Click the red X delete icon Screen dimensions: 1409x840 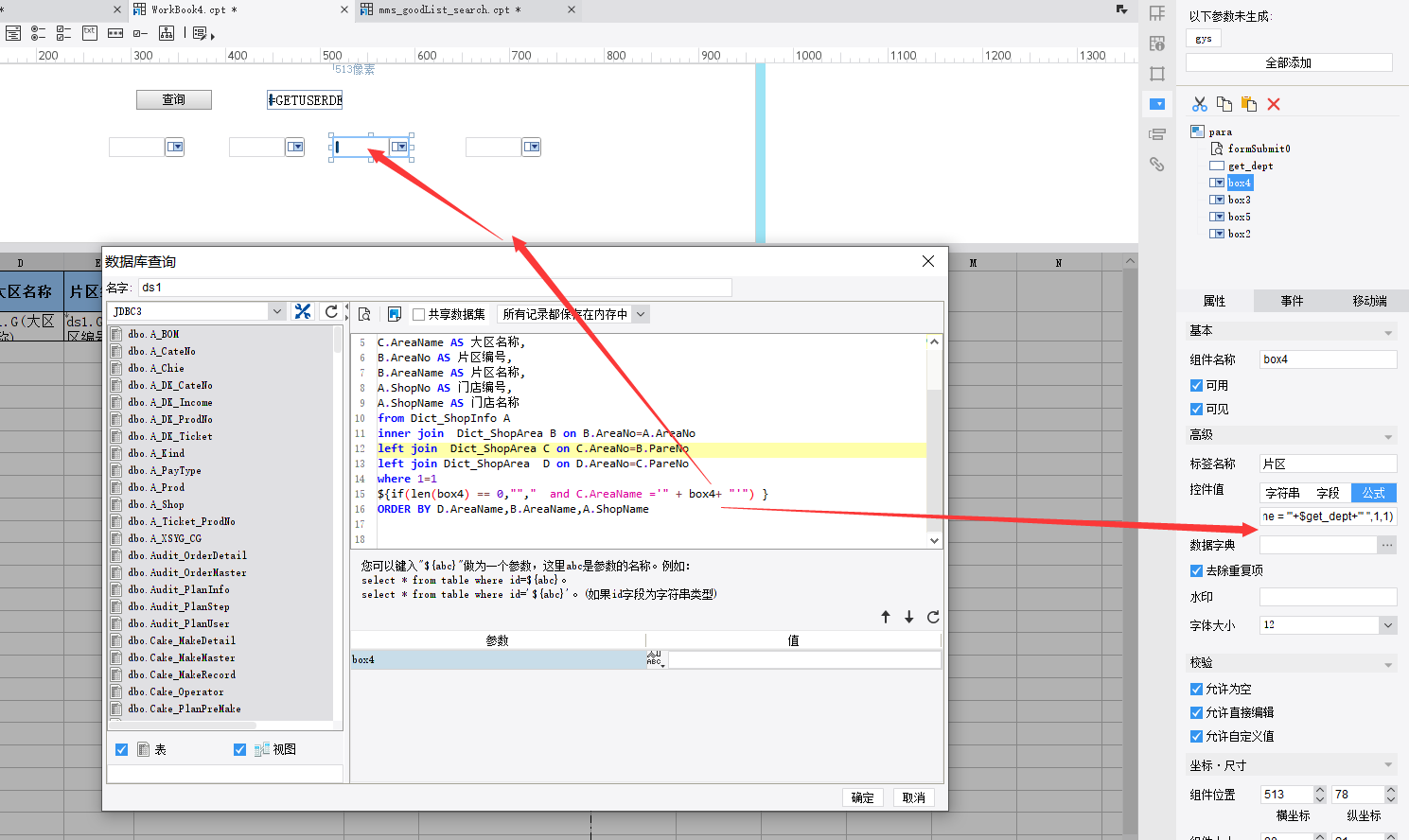coord(1274,104)
